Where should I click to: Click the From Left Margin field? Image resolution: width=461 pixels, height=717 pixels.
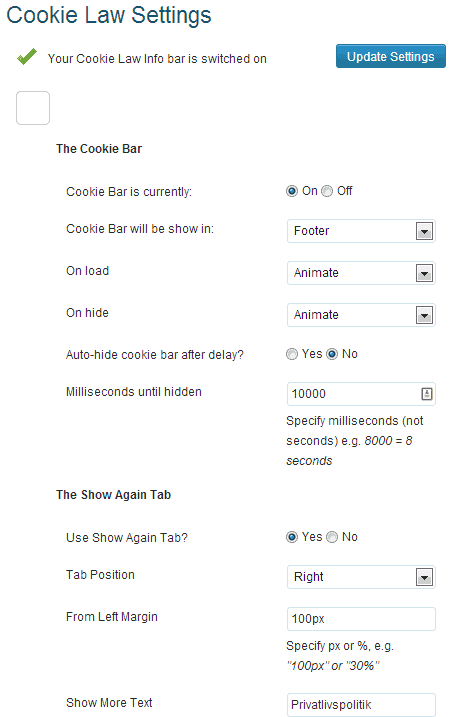(361, 619)
